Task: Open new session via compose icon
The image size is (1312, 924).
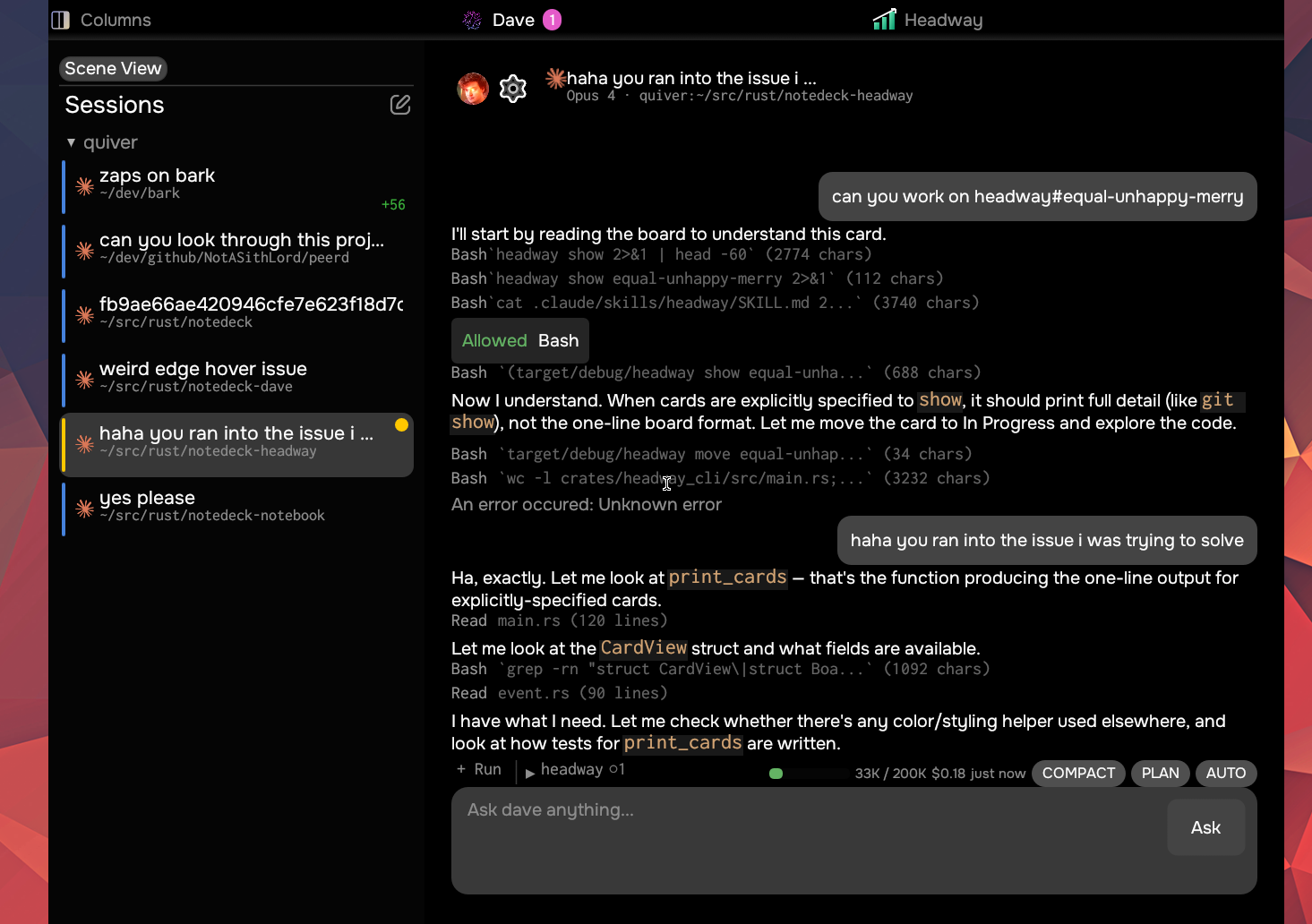Action: [400, 105]
